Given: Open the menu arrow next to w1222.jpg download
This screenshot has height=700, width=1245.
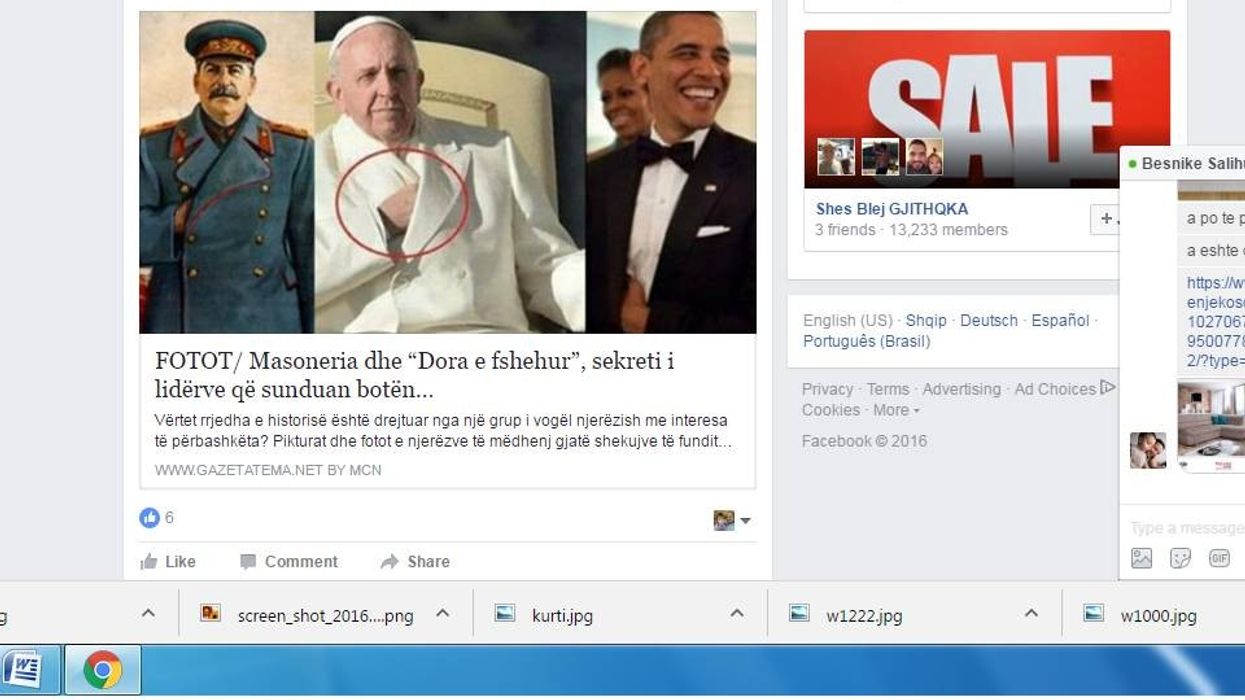Looking at the screenshot, I should 1031,614.
